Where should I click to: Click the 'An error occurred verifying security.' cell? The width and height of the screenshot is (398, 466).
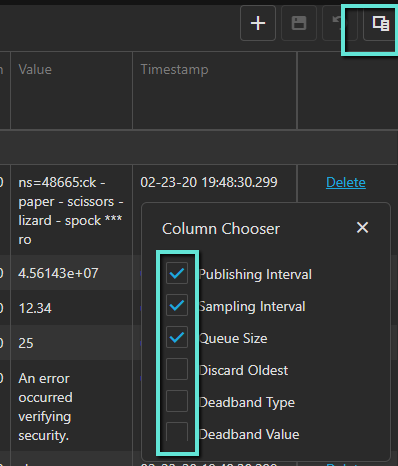(x=71, y=406)
